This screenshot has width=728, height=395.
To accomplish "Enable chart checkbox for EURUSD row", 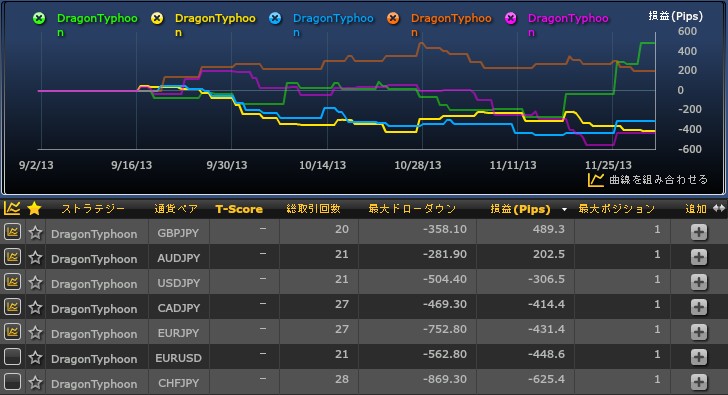I will pos(13,356).
